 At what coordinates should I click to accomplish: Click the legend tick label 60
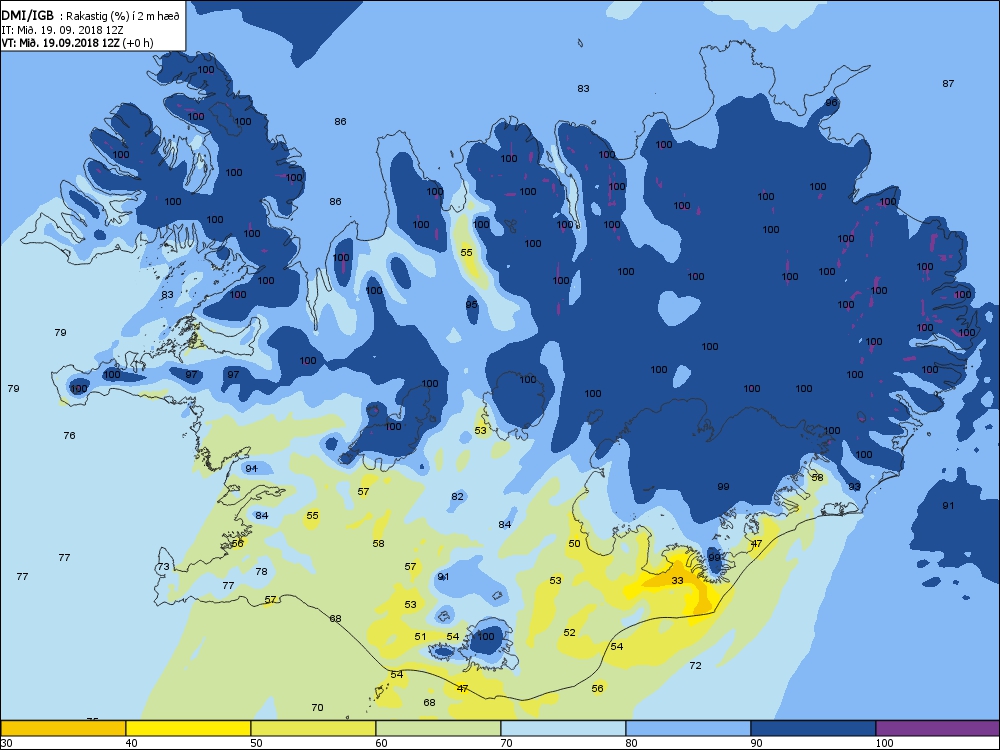[x=381, y=743]
